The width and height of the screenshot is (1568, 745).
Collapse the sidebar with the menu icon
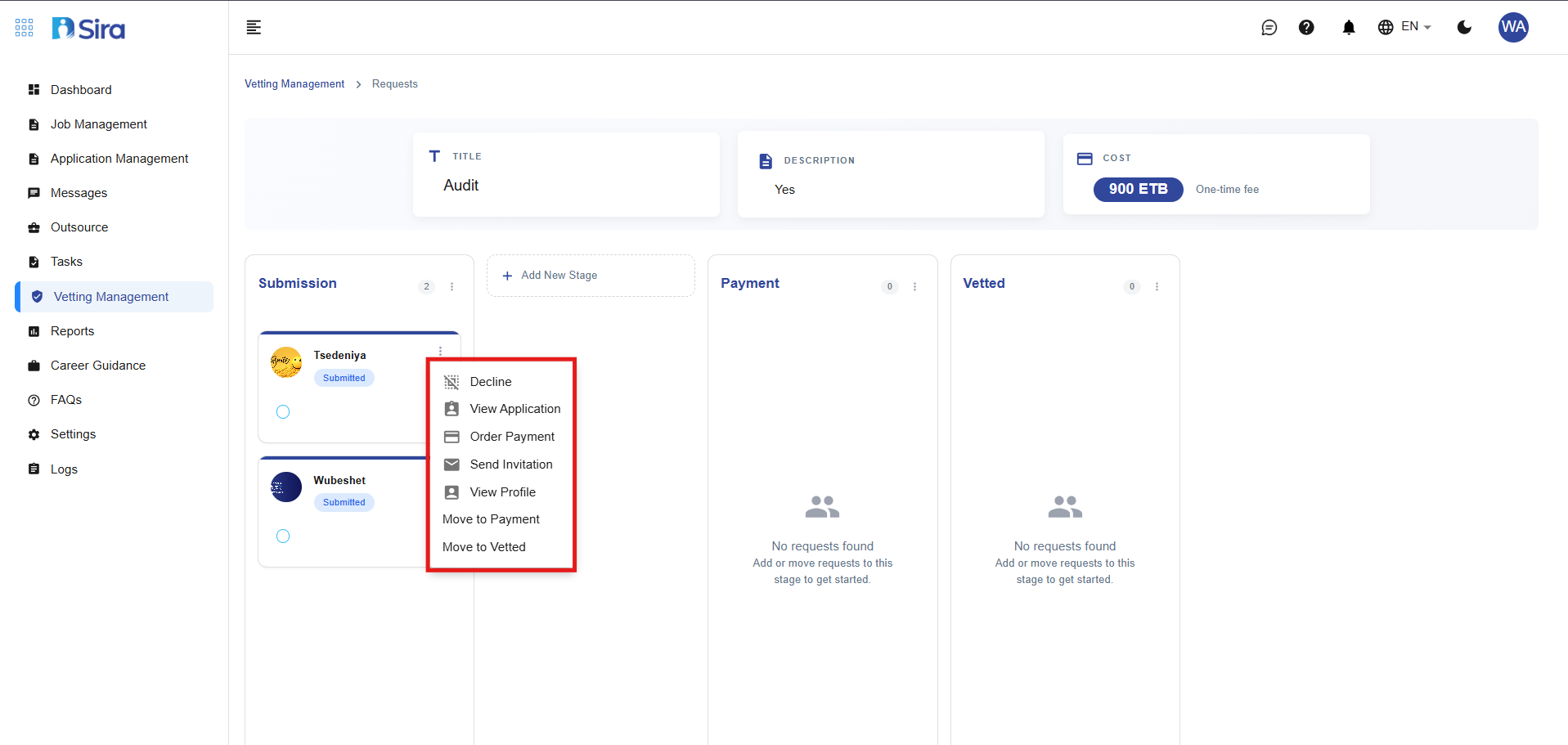pos(254,28)
